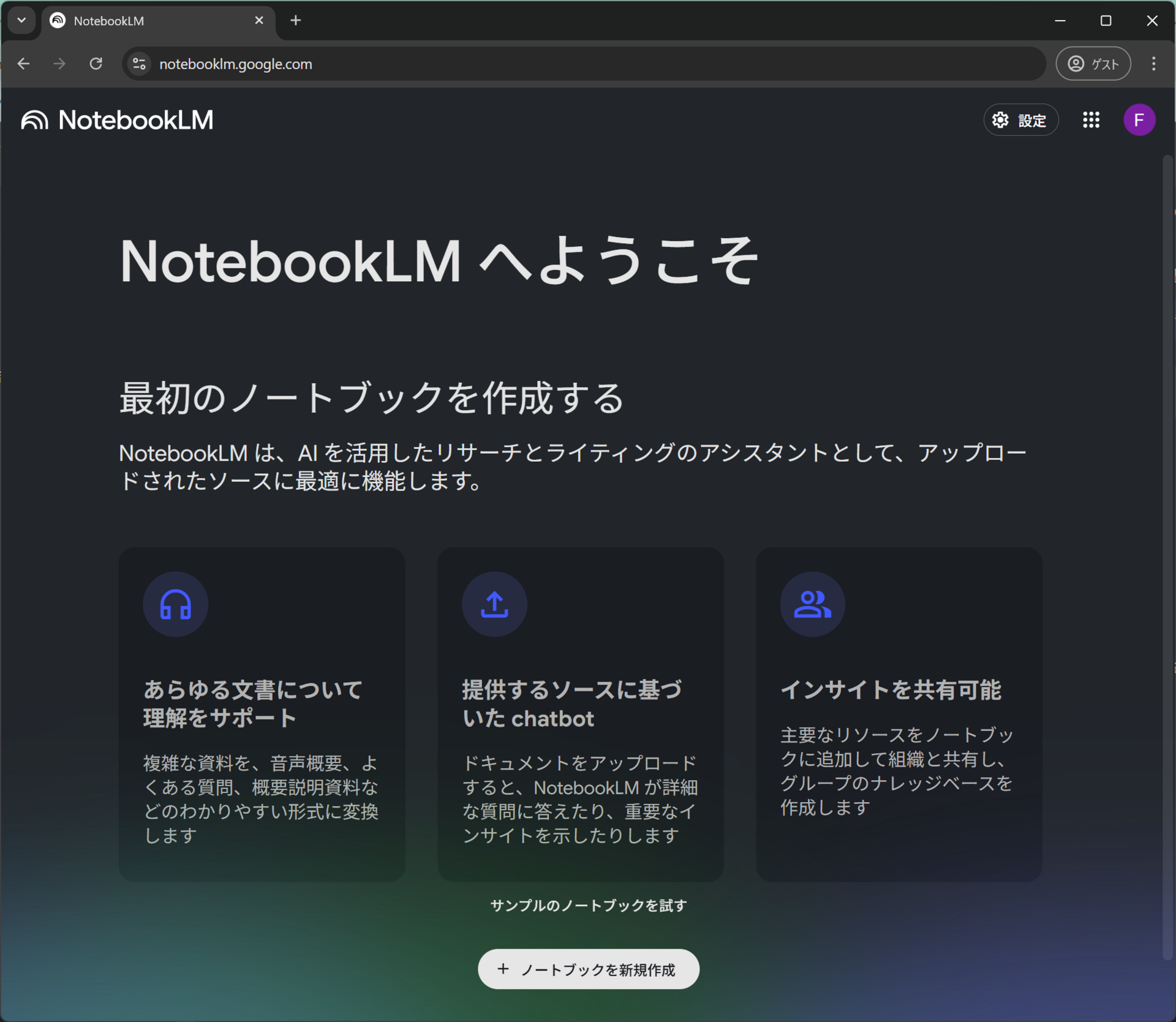Expand the tab search dropdown arrow

click(21, 21)
